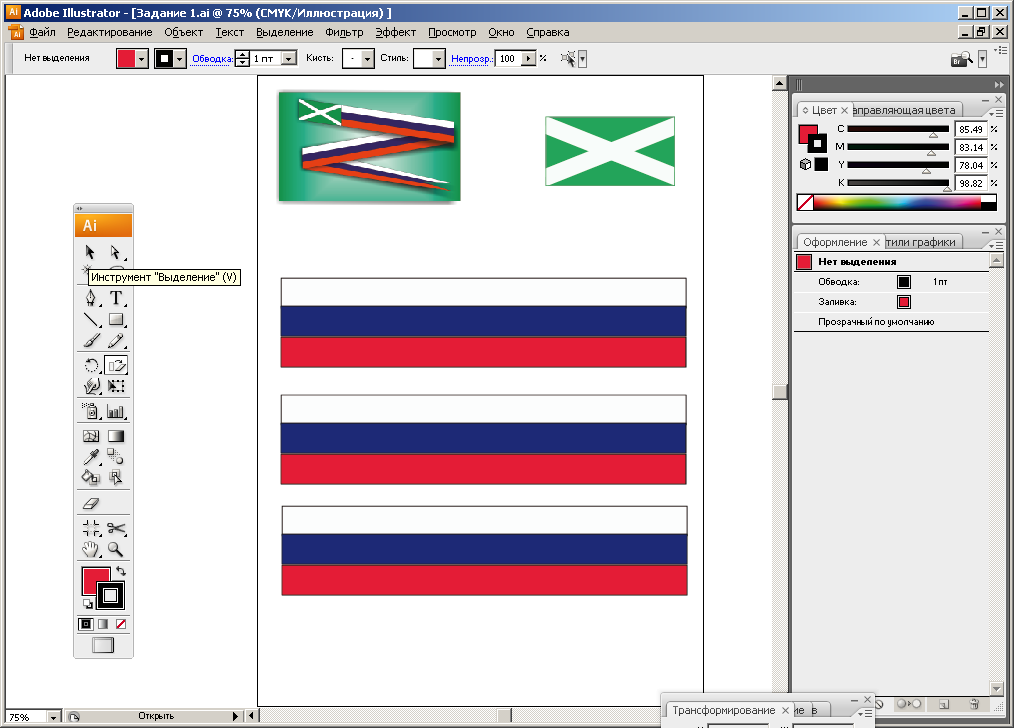Screen dimensions: 1014x728
Task: Adjust the Cyan C slider
Action: pyautogui.click(x=933, y=136)
